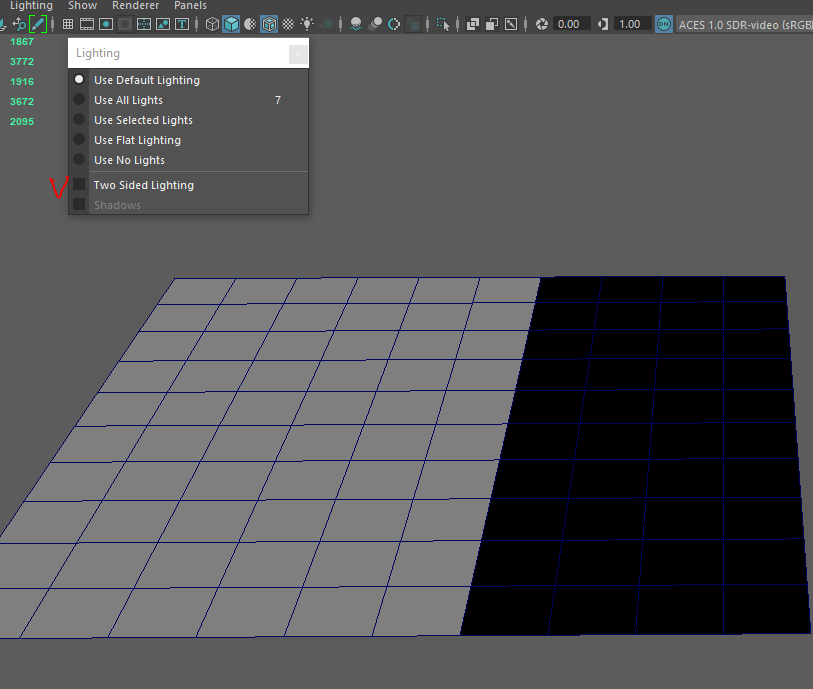
Task: Toggle the film gate icon
Action: click(87, 24)
